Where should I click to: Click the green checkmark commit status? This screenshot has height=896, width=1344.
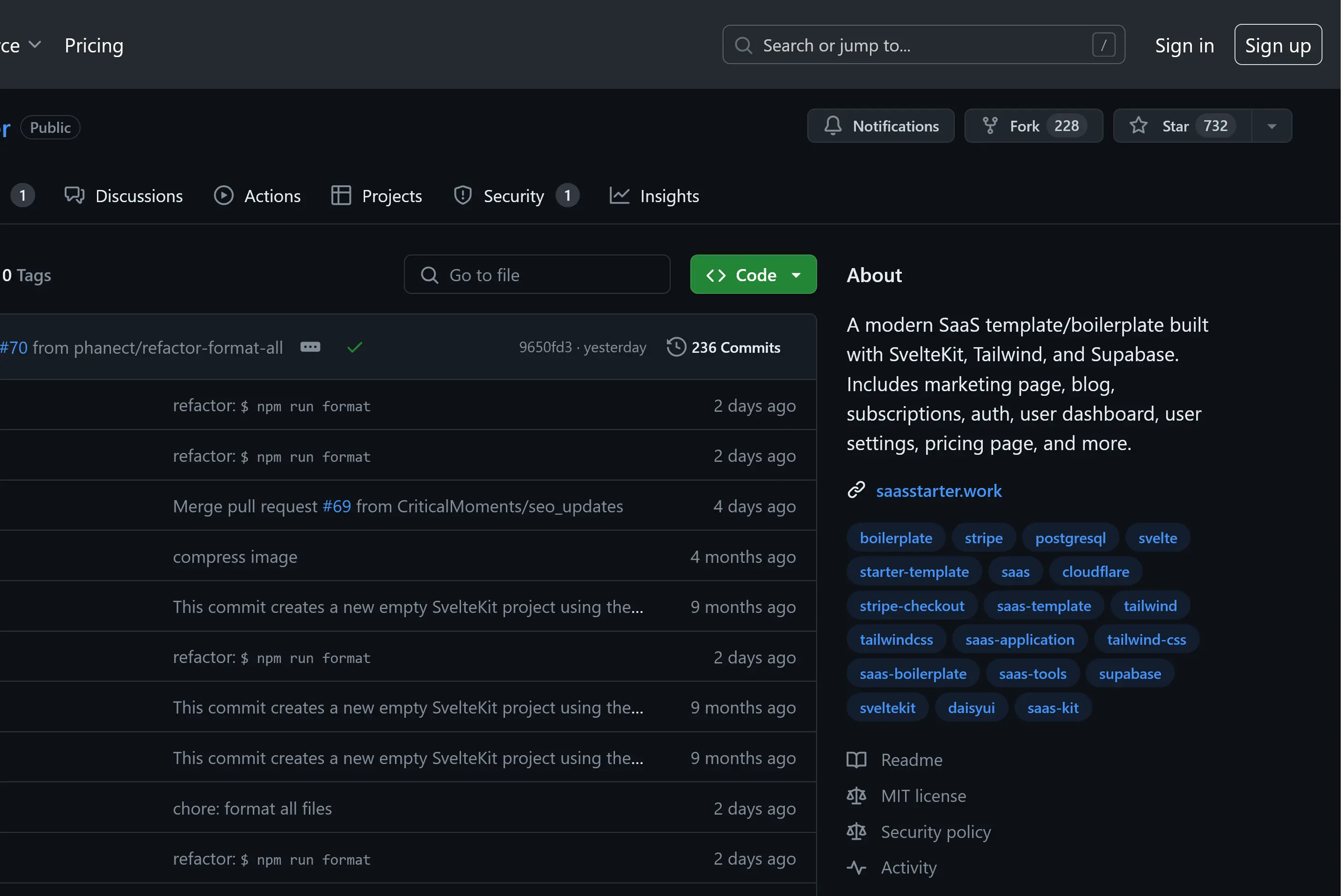point(355,348)
